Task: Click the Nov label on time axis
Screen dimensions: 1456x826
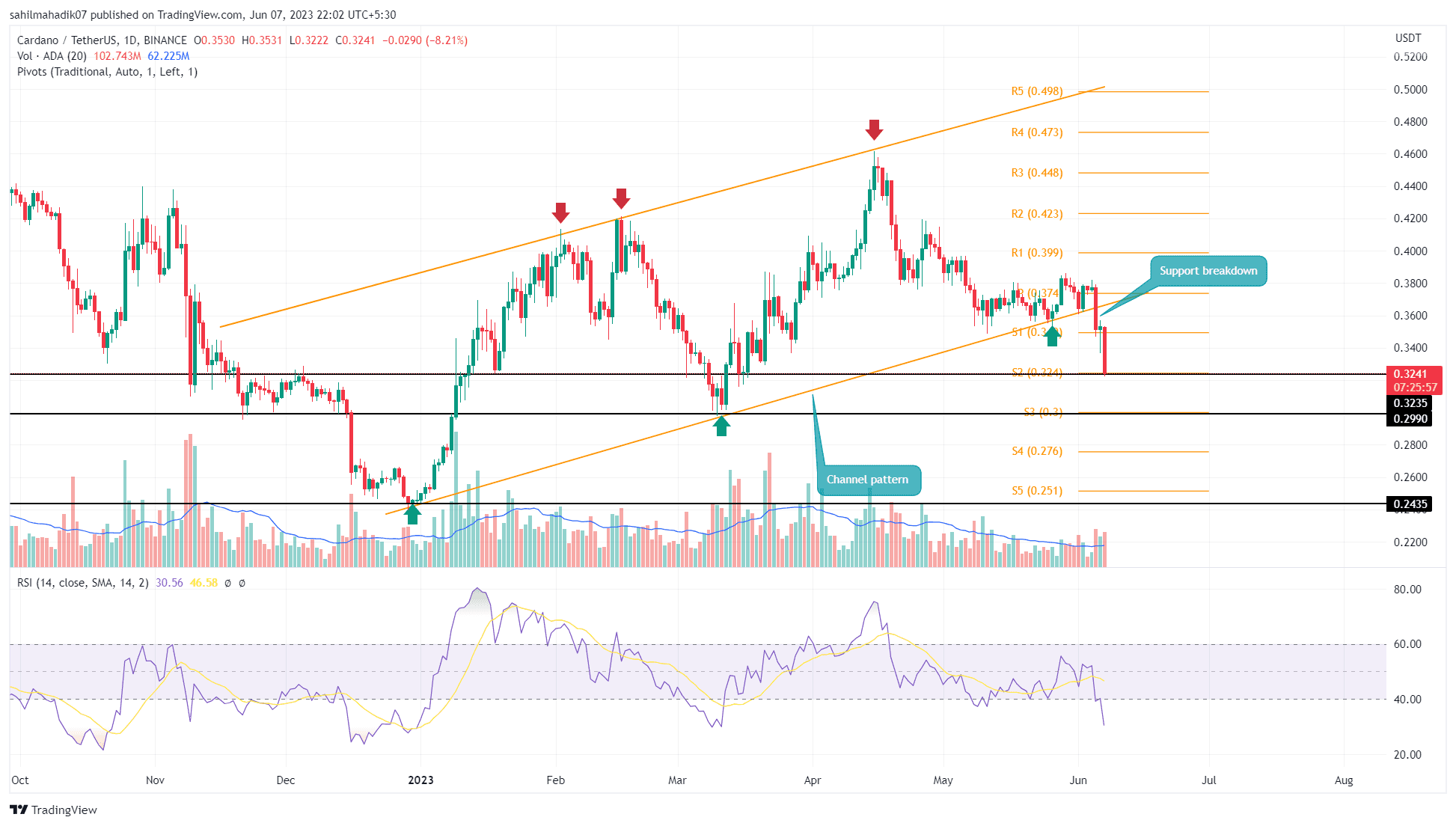Action: tap(155, 780)
